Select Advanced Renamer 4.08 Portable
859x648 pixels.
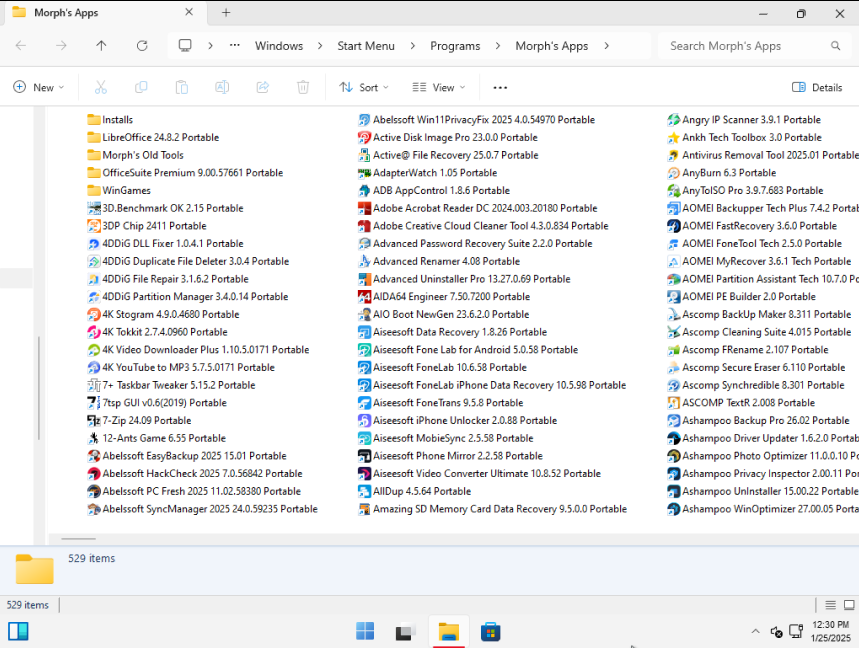click(439, 261)
